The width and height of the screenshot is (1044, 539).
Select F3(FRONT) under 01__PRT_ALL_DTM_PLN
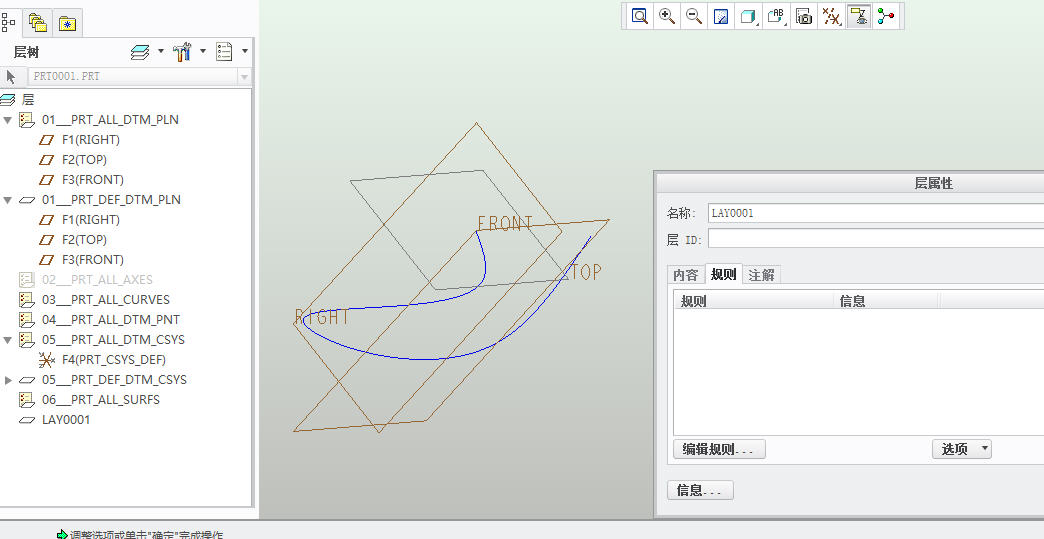point(93,180)
